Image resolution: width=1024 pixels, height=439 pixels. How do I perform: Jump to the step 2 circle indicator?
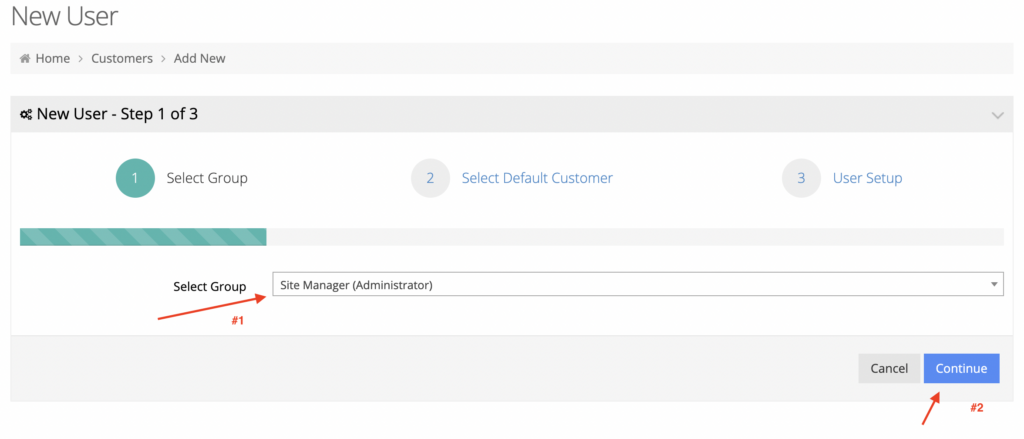(430, 178)
